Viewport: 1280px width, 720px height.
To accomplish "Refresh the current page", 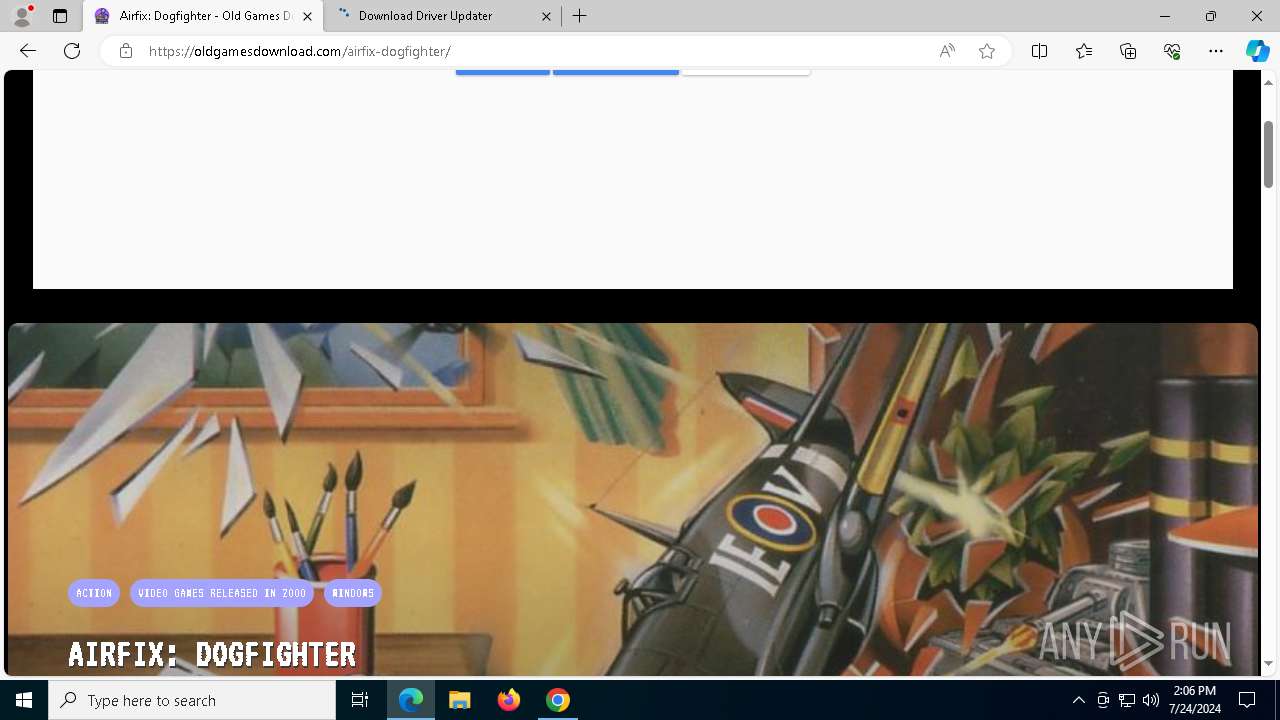I will pos(72,51).
